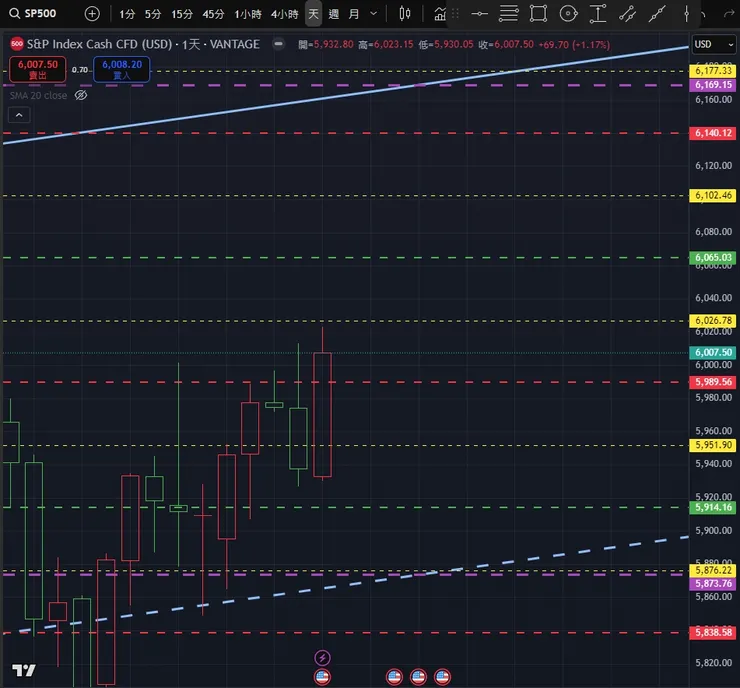Click the yellow 6,026.78 price label
Image resolution: width=740 pixels, height=688 pixels.
713,321
